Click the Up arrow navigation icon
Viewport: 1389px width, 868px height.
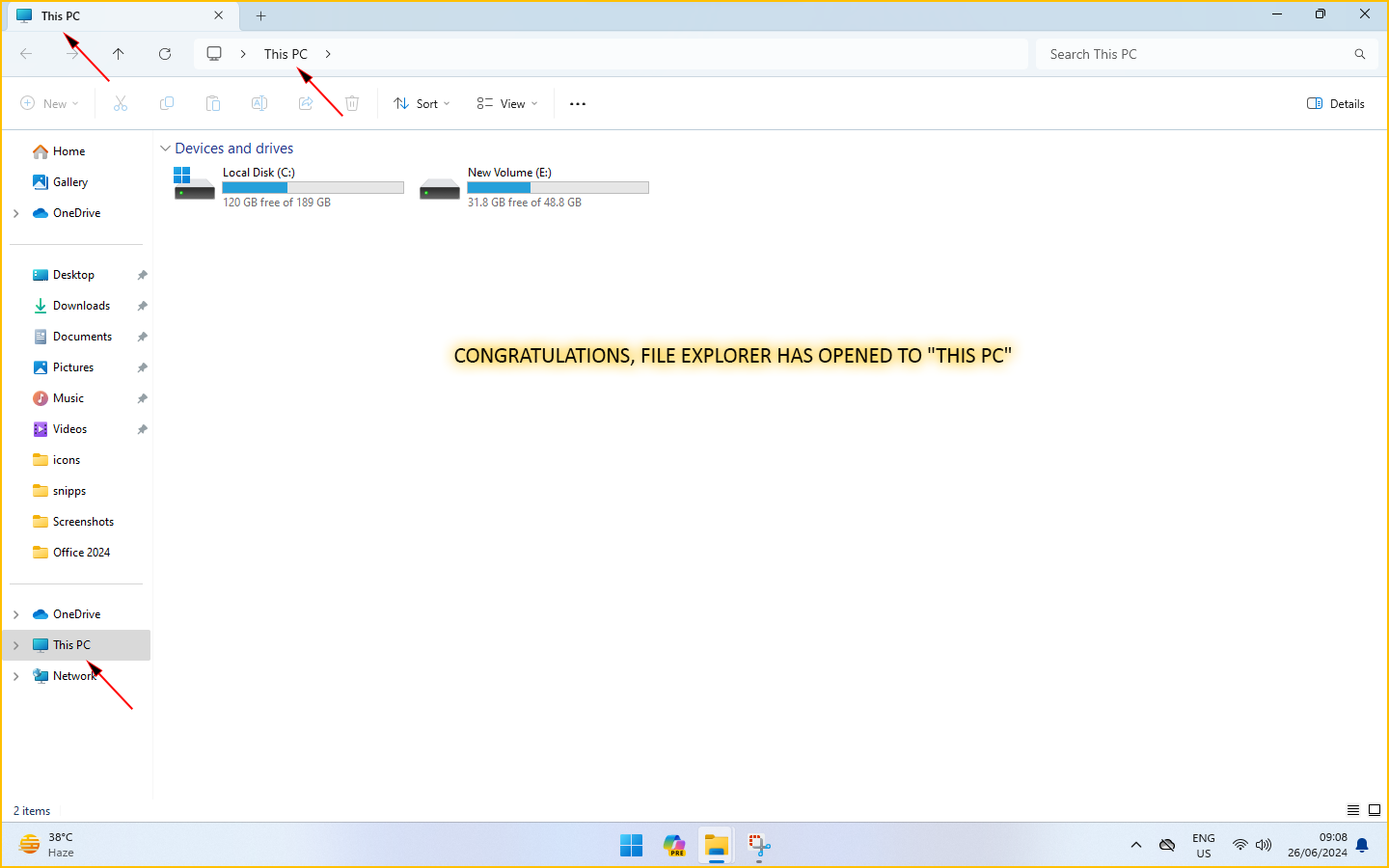119,54
